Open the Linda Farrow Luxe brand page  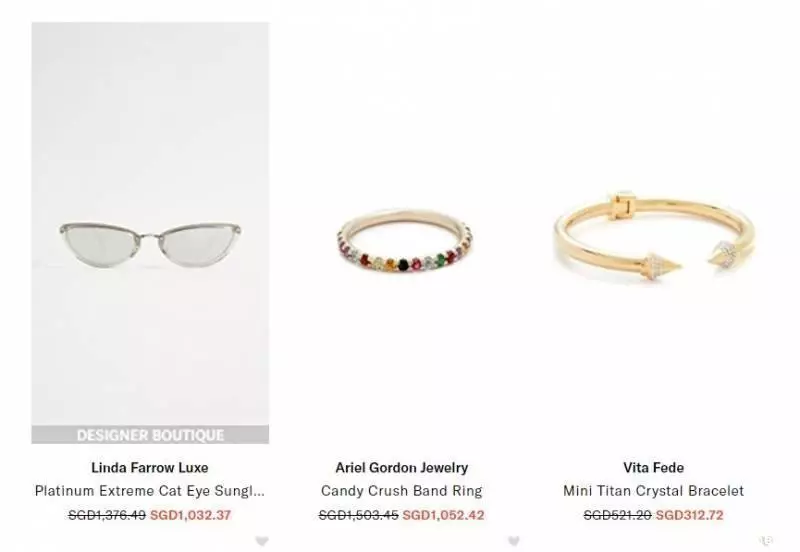click(150, 467)
